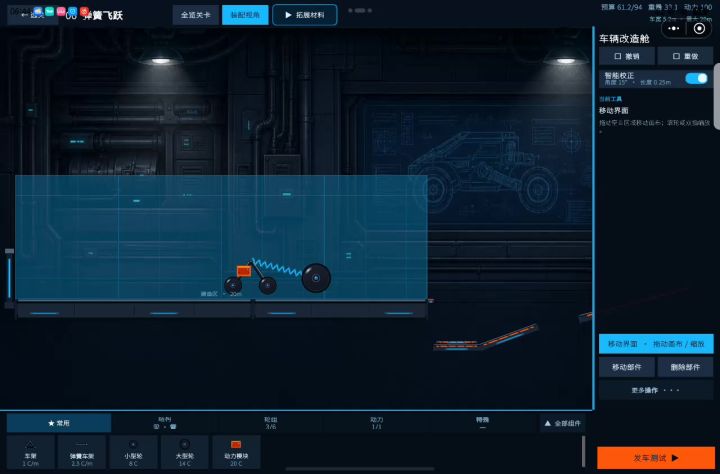Pick the 动力模块 power module part
The width and height of the screenshot is (720, 474).
236,452
